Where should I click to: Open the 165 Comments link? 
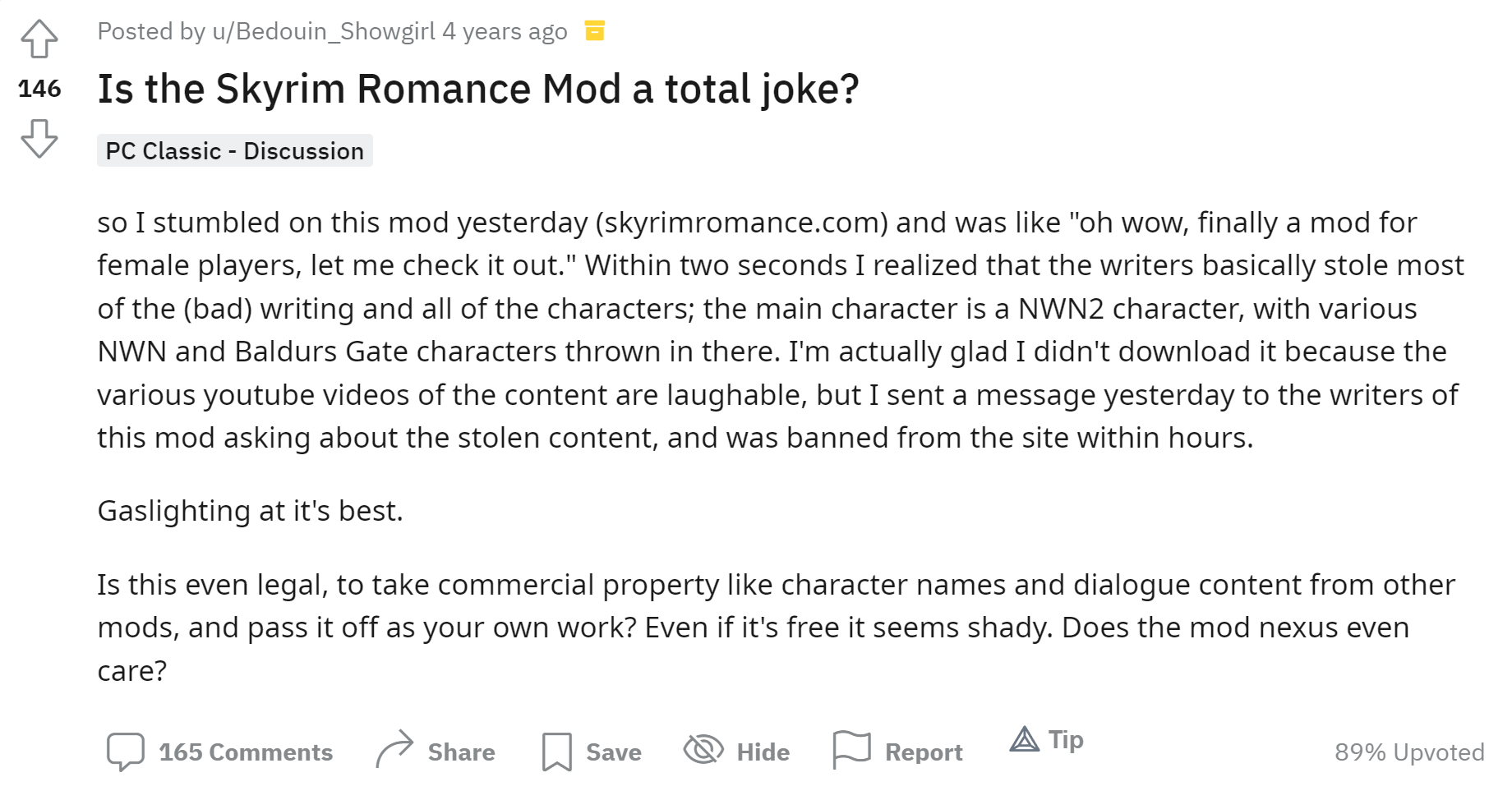point(246,752)
